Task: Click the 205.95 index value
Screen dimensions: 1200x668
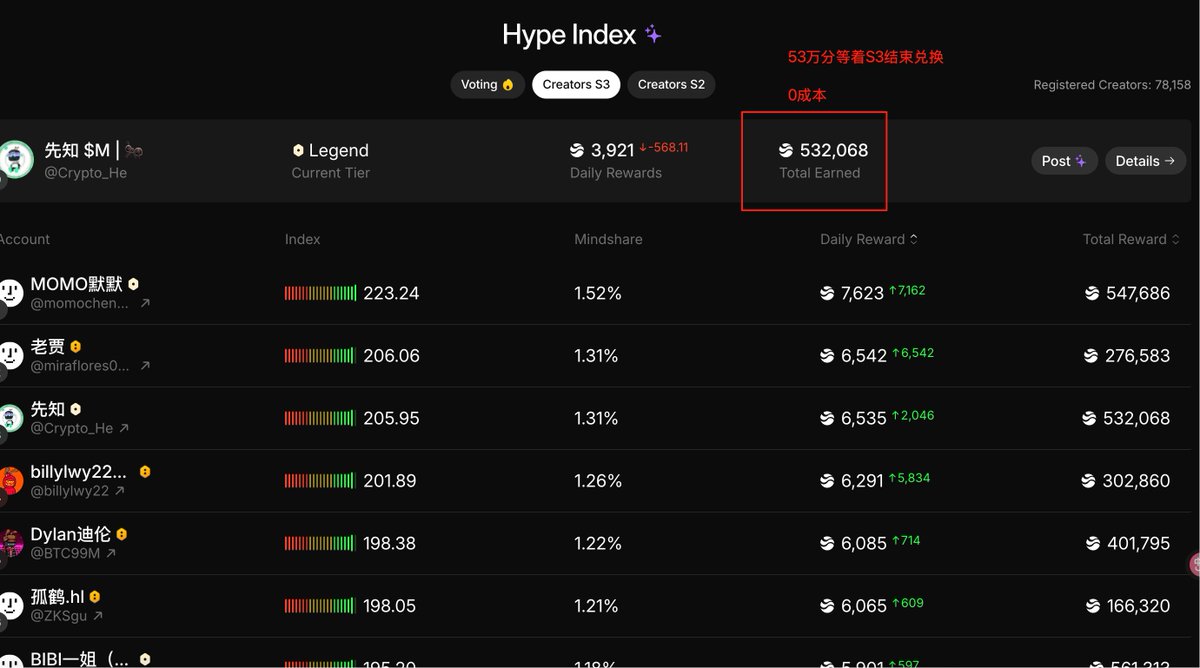Action: coord(391,418)
